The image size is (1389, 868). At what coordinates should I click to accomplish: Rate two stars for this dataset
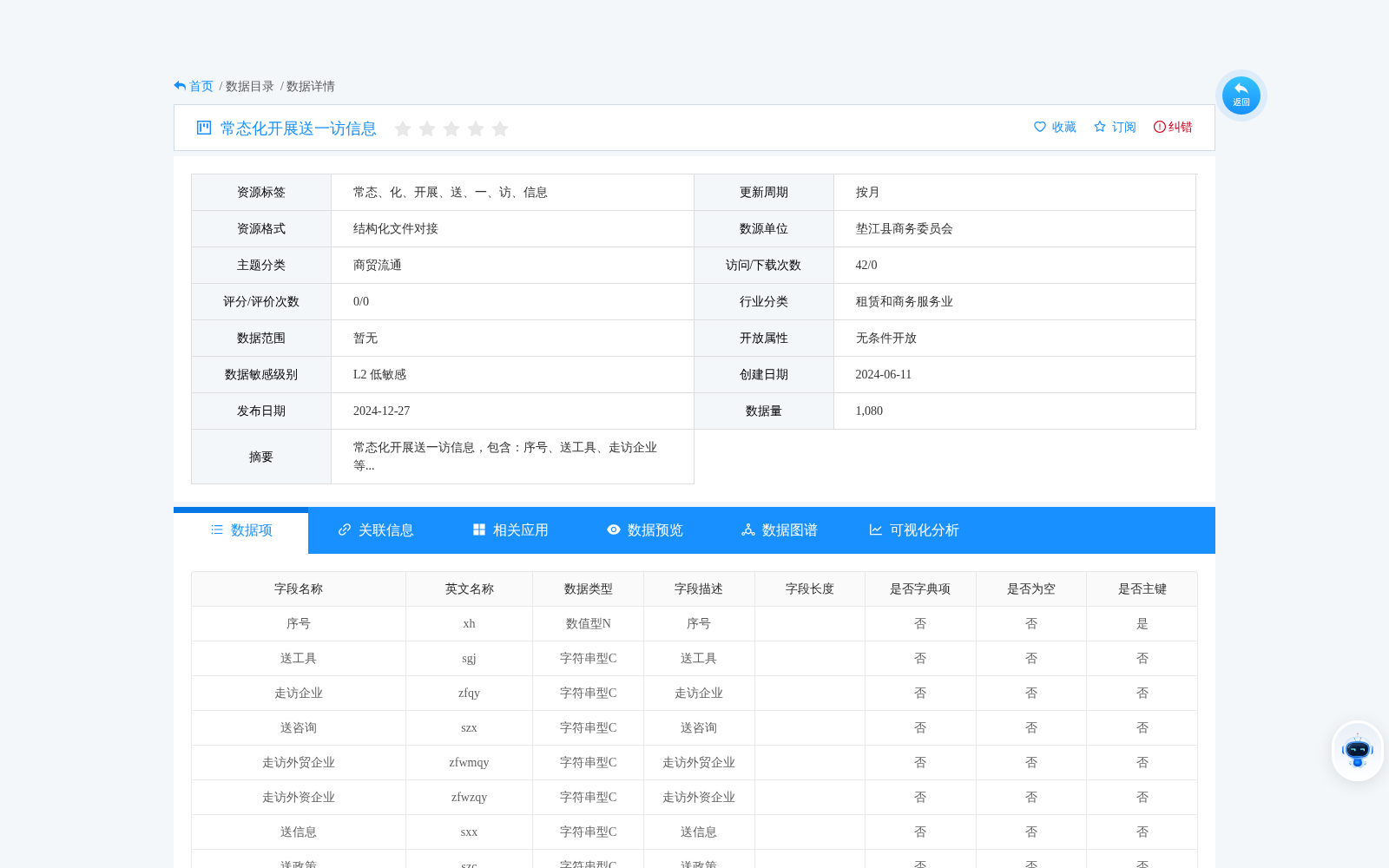(x=427, y=128)
